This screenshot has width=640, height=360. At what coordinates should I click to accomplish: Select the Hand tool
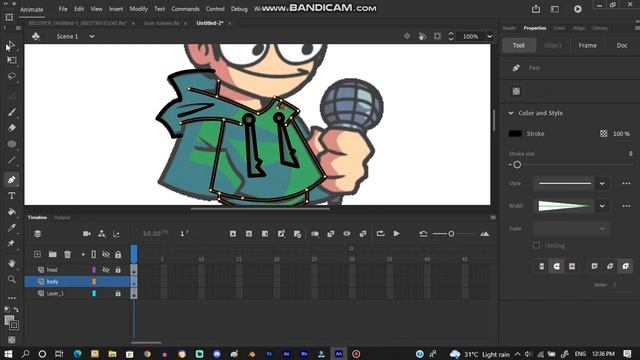(x=12, y=263)
